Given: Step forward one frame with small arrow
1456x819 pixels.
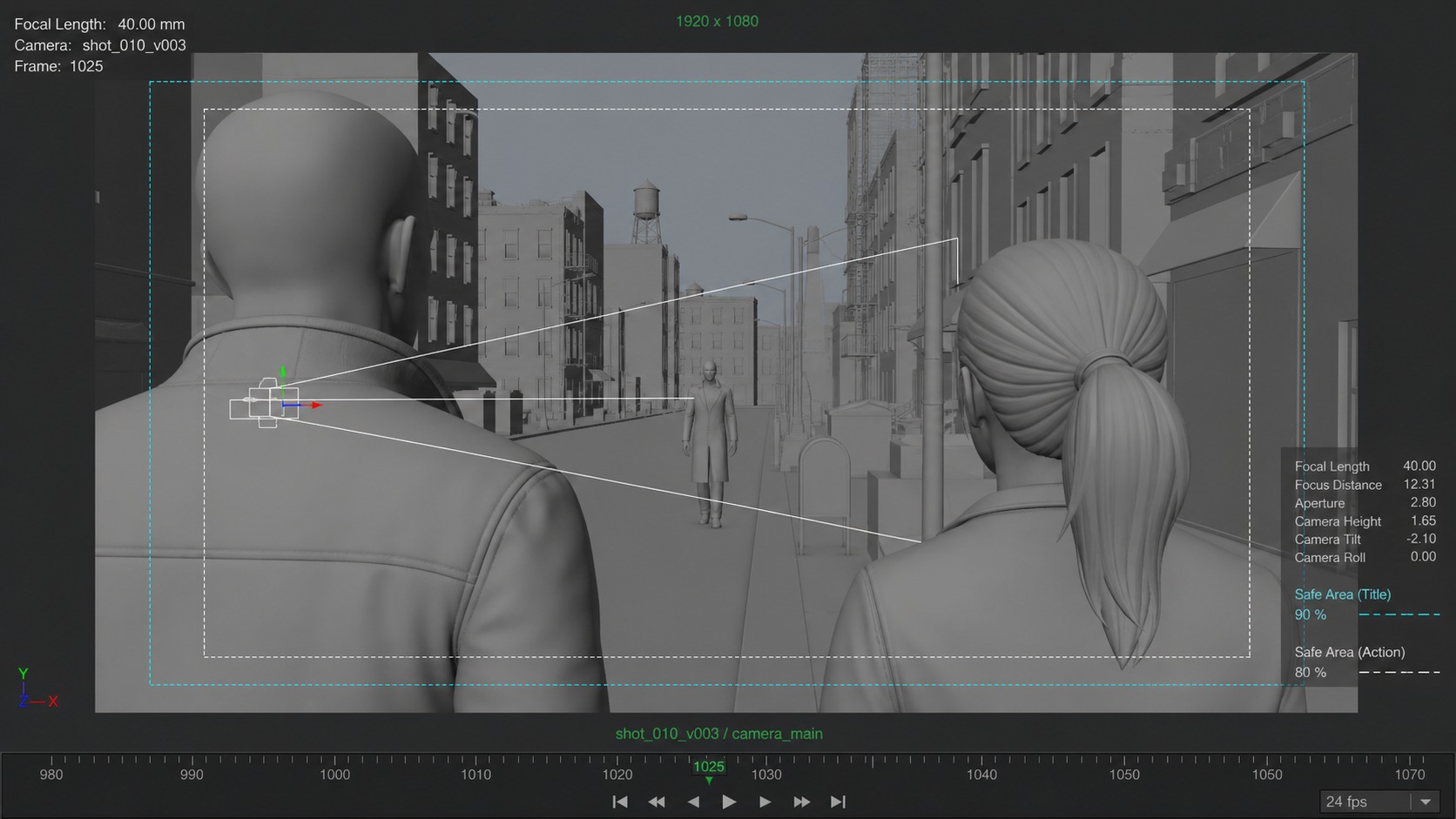Looking at the screenshot, I should coord(765,802).
